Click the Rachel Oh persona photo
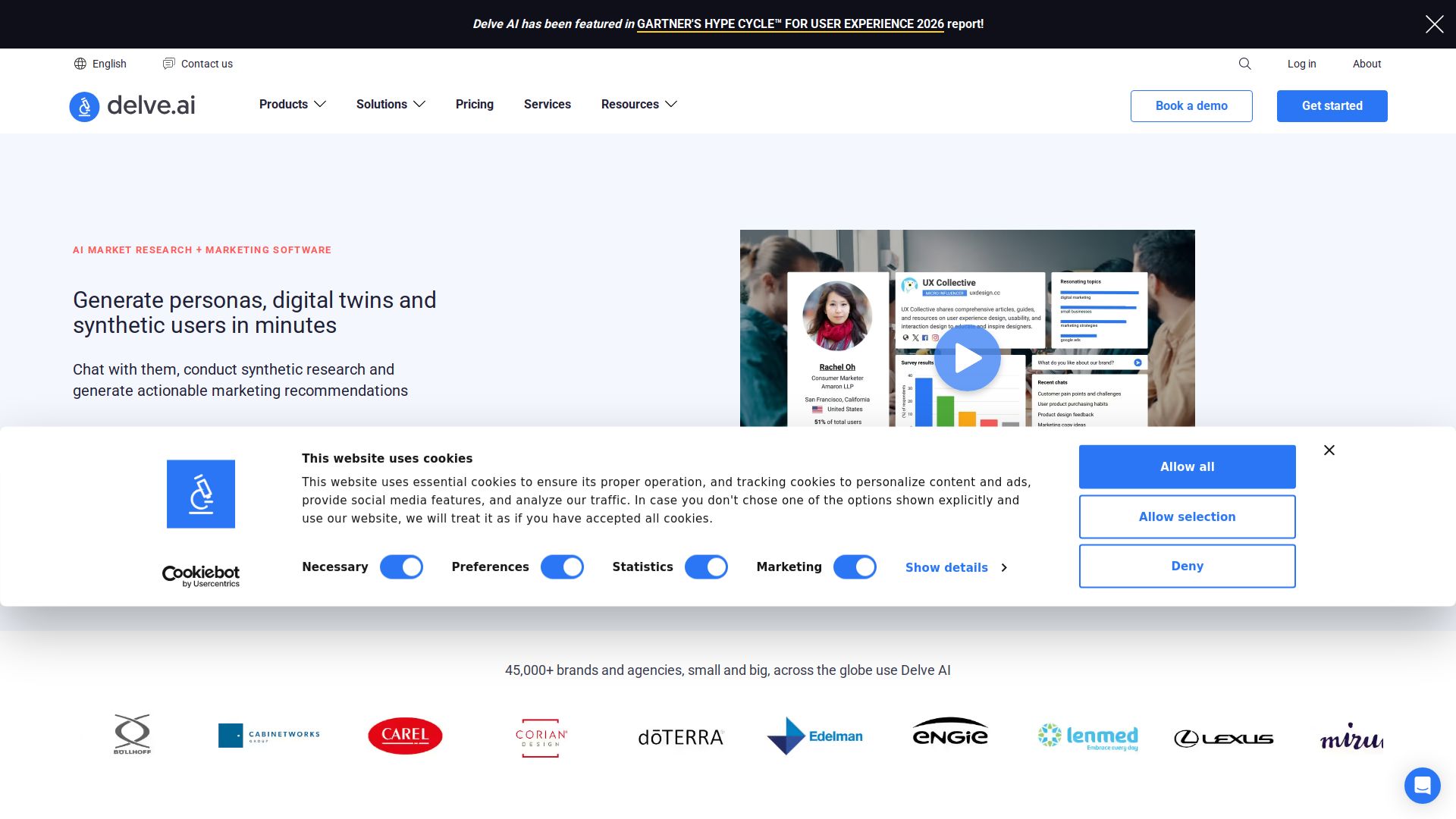Viewport: 1456px width, 819px height. tap(837, 316)
